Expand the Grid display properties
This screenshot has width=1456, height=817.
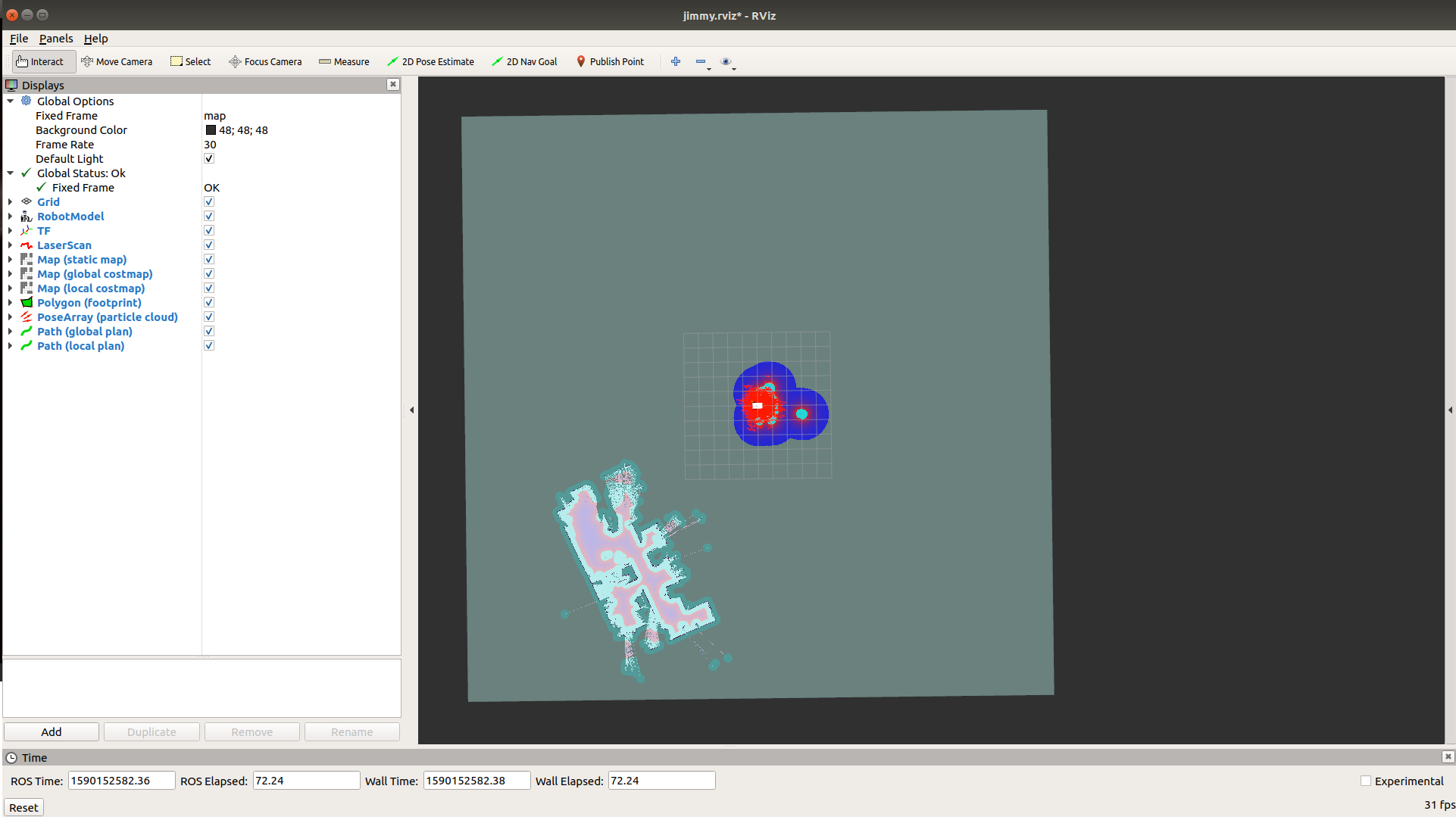11,201
